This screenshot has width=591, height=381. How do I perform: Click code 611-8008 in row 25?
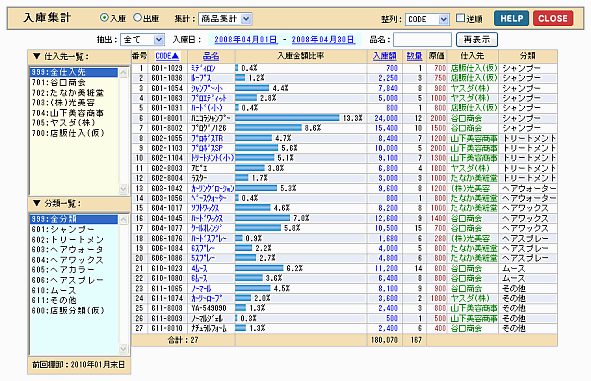[167, 308]
